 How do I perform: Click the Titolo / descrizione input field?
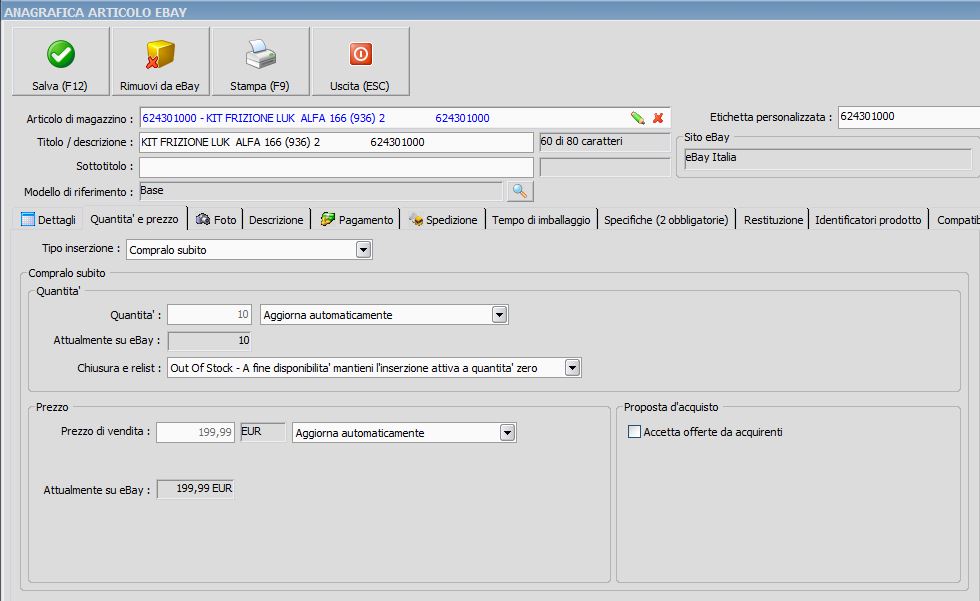pos(336,142)
